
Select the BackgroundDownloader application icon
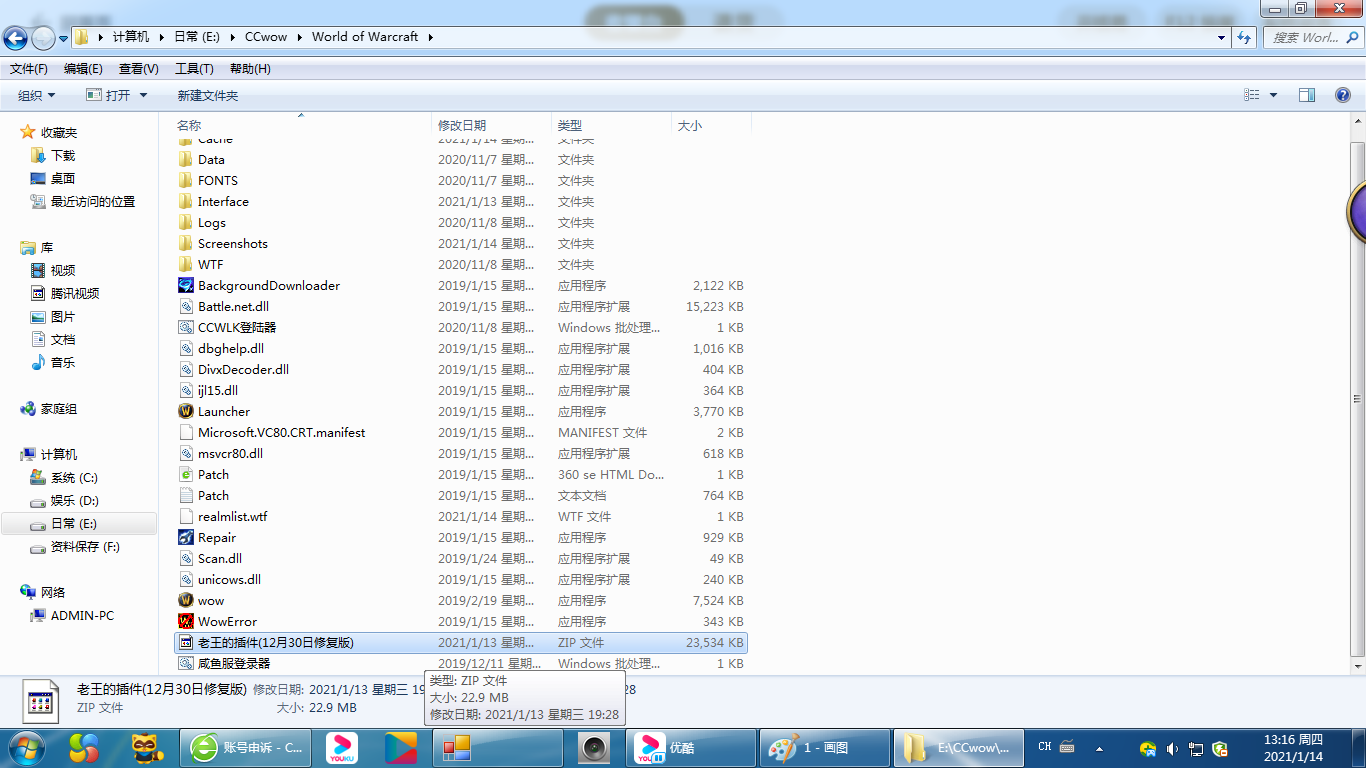click(186, 285)
